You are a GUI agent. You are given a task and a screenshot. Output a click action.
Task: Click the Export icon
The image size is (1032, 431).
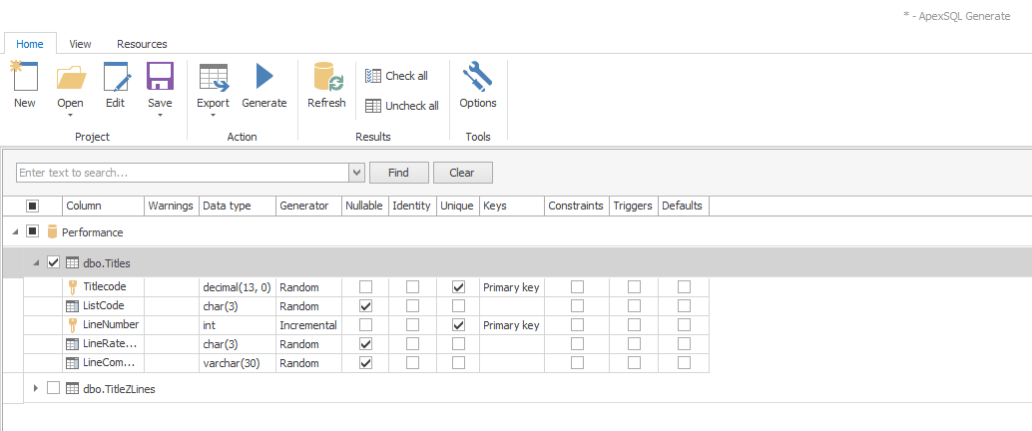(x=213, y=78)
